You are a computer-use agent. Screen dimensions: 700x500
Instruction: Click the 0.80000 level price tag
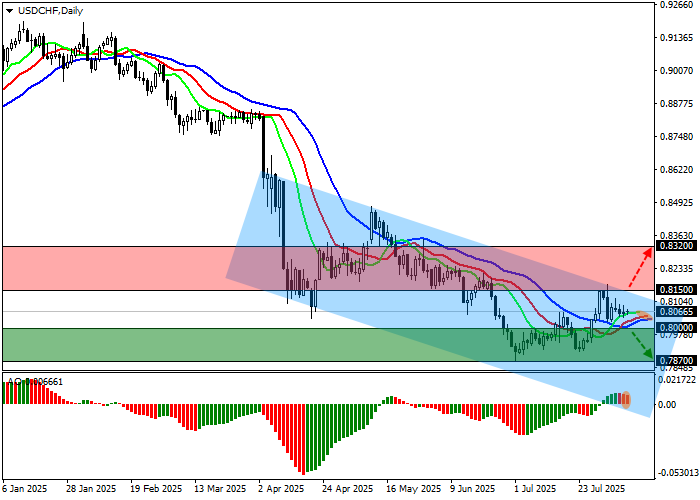[x=677, y=327]
